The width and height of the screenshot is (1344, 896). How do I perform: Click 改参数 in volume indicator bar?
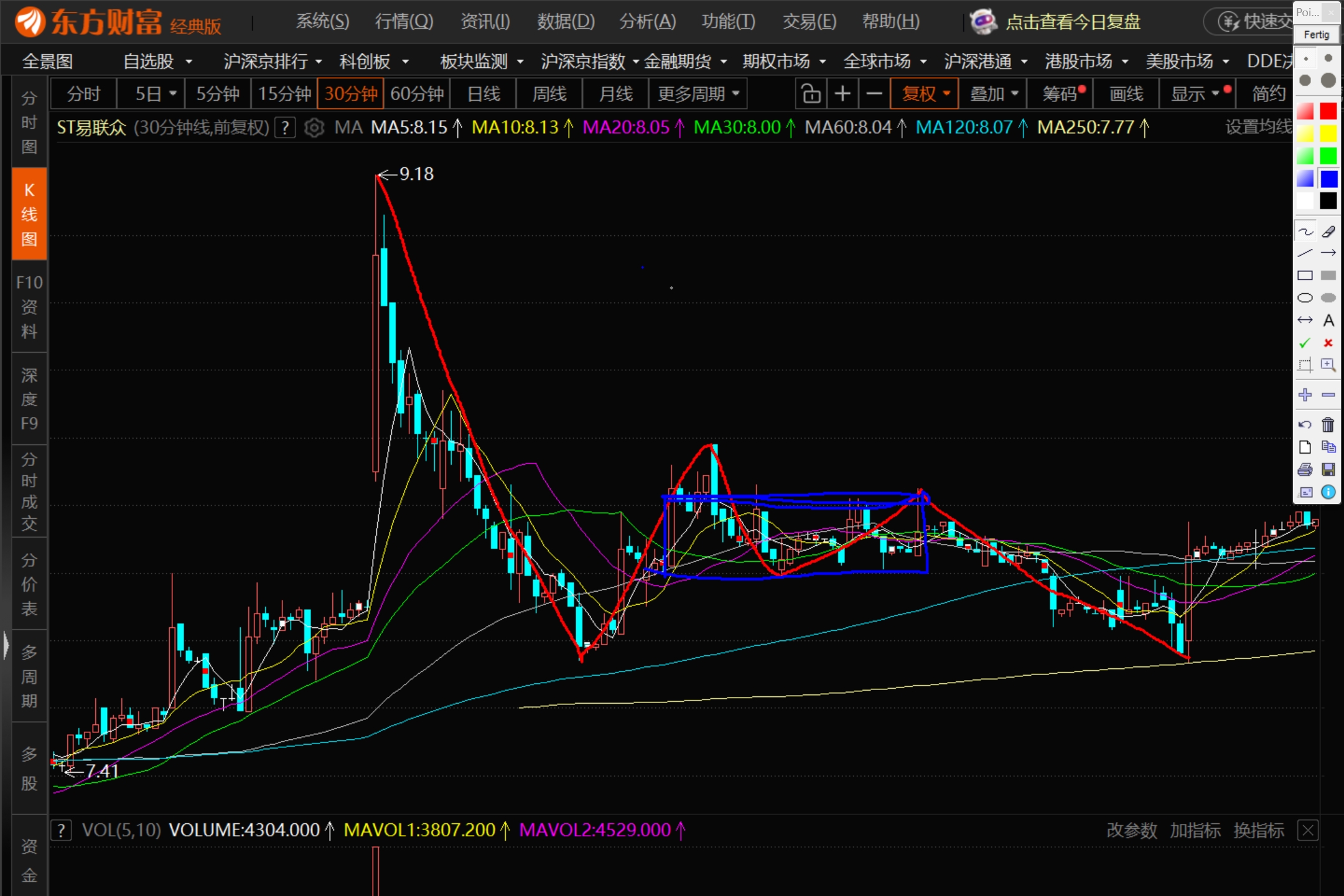[1131, 830]
